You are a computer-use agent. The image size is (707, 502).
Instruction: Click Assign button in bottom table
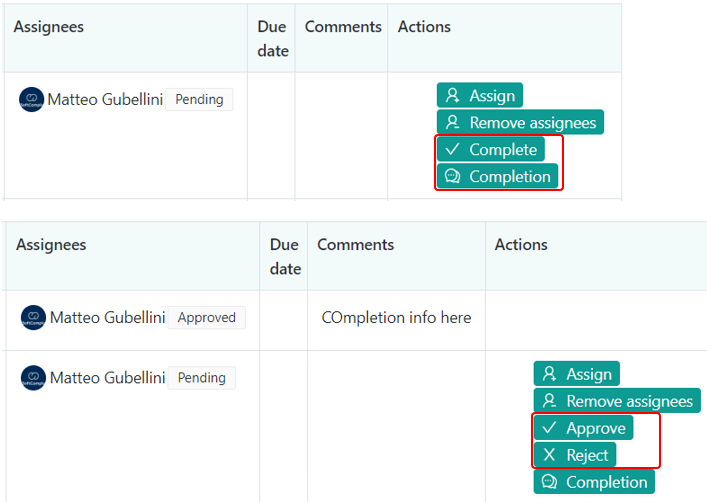click(577, 374)
